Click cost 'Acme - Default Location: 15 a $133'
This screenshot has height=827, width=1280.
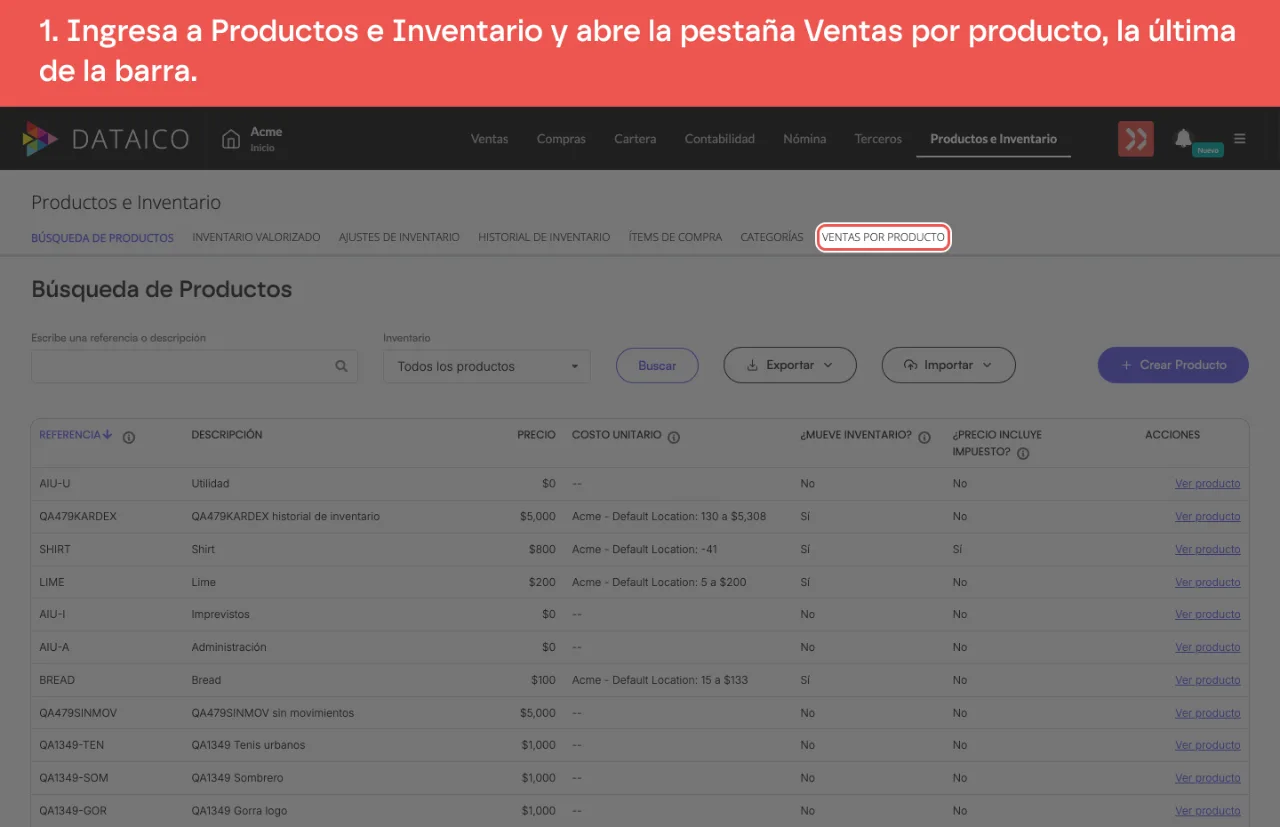point(660,680)
